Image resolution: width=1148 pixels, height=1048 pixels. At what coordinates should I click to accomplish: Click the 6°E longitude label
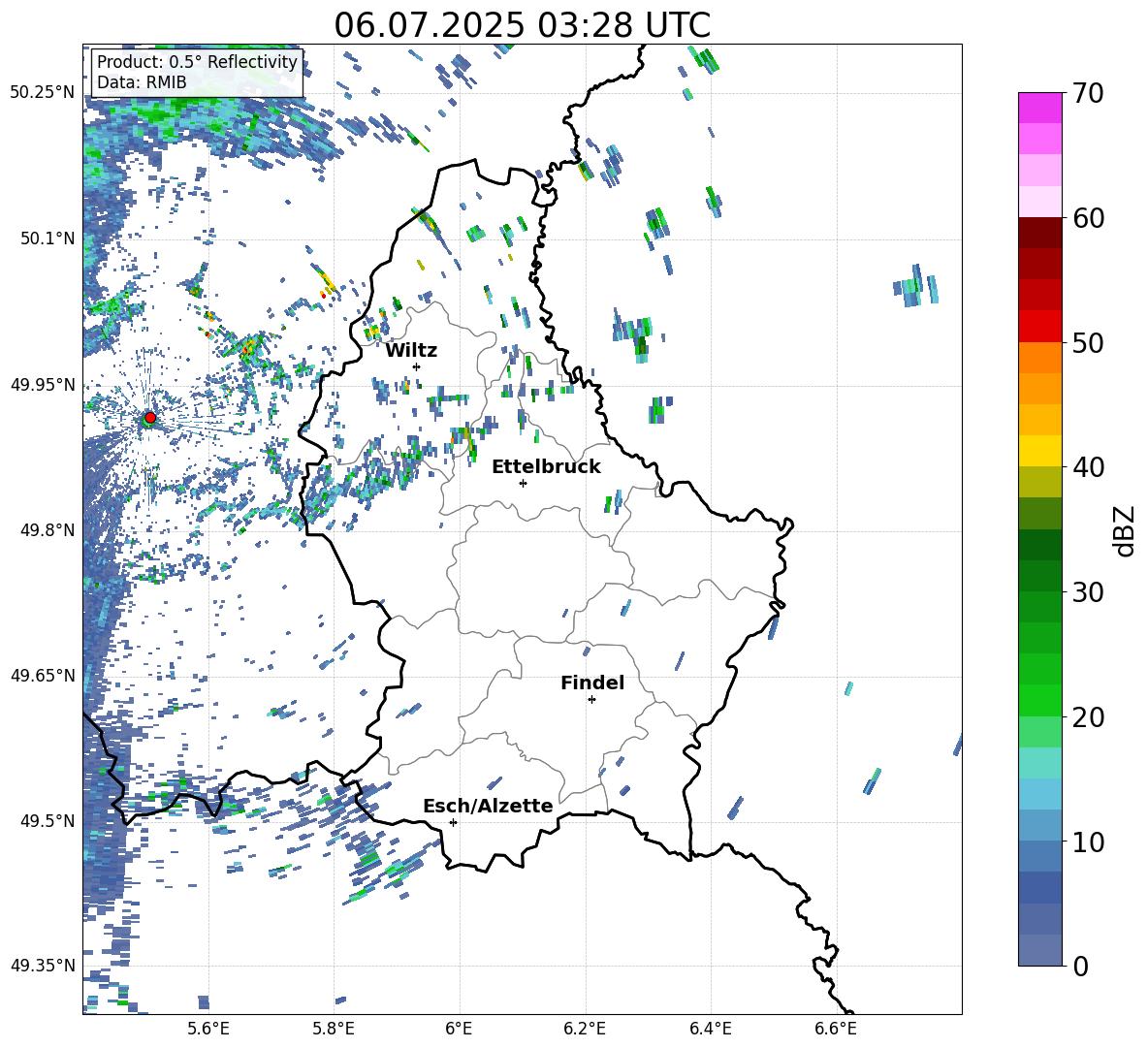pos(459,1029)
